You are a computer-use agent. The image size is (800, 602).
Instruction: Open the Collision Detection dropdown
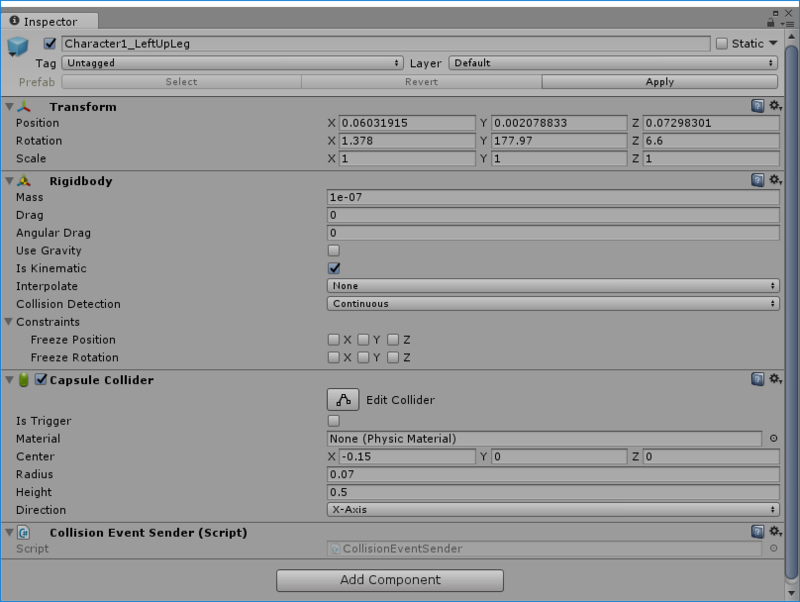coord(553,304)
